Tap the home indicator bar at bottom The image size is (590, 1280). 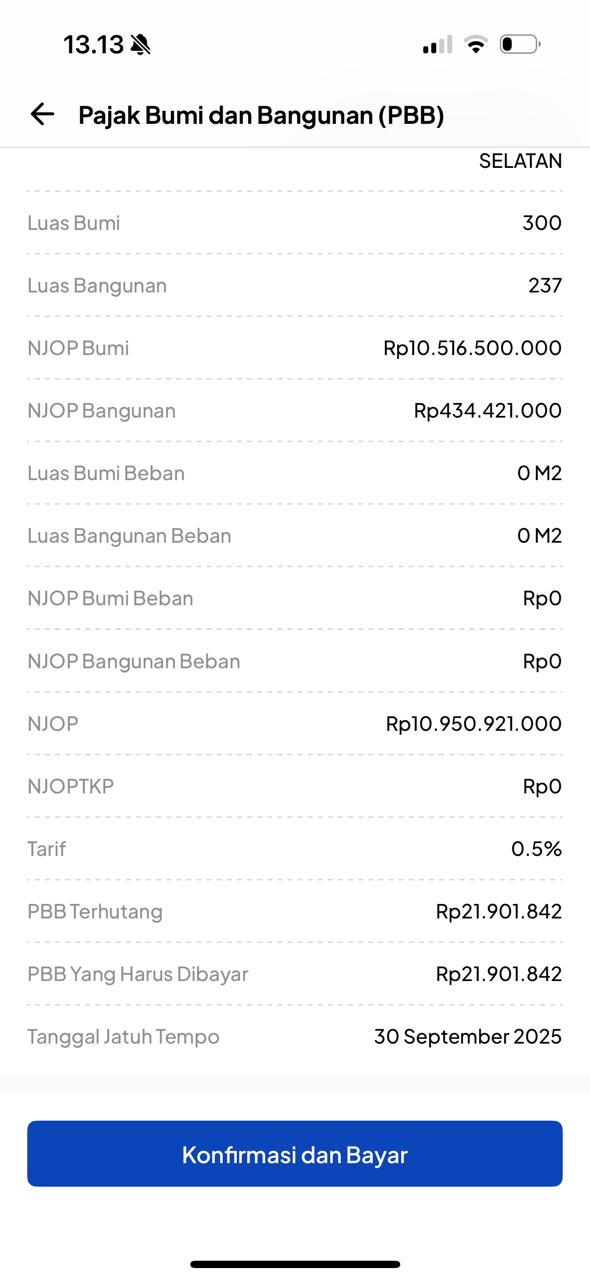tap(295, 1262)
